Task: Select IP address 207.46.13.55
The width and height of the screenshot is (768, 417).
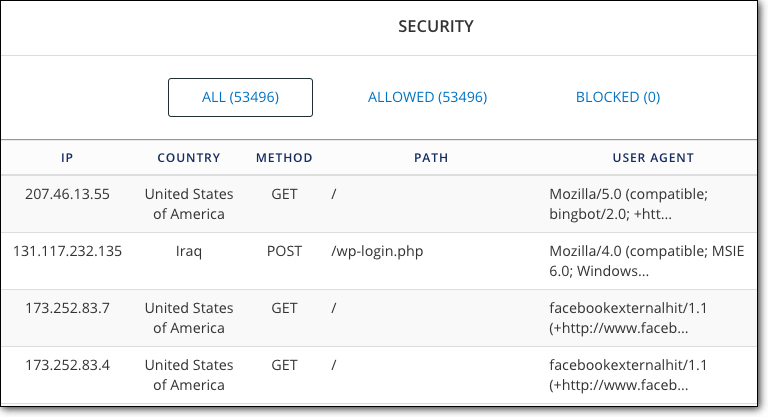Action: 67,194
